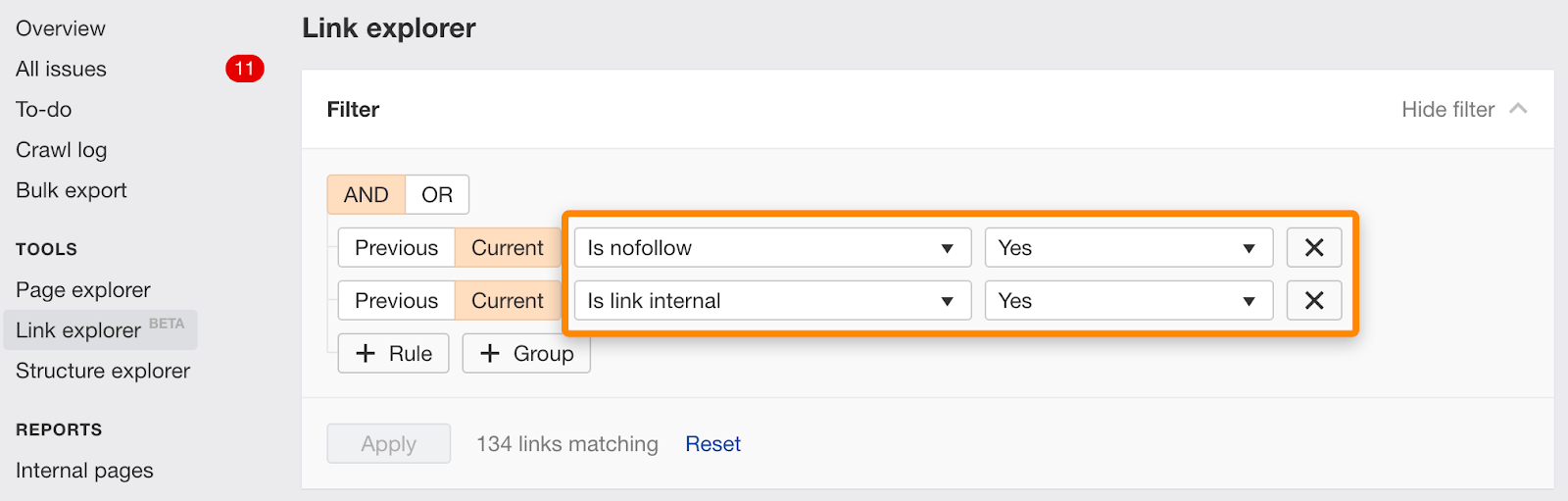Collapse filter with Hide filter chevron
Image resolution: width=1568 pixels, height=501 pixels.
point(1518,109)
